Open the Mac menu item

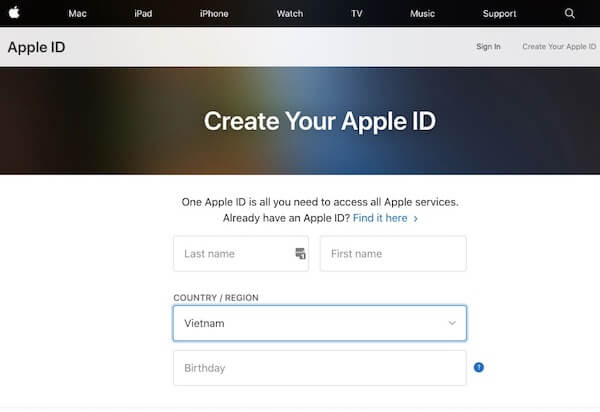tap(77, 14)
